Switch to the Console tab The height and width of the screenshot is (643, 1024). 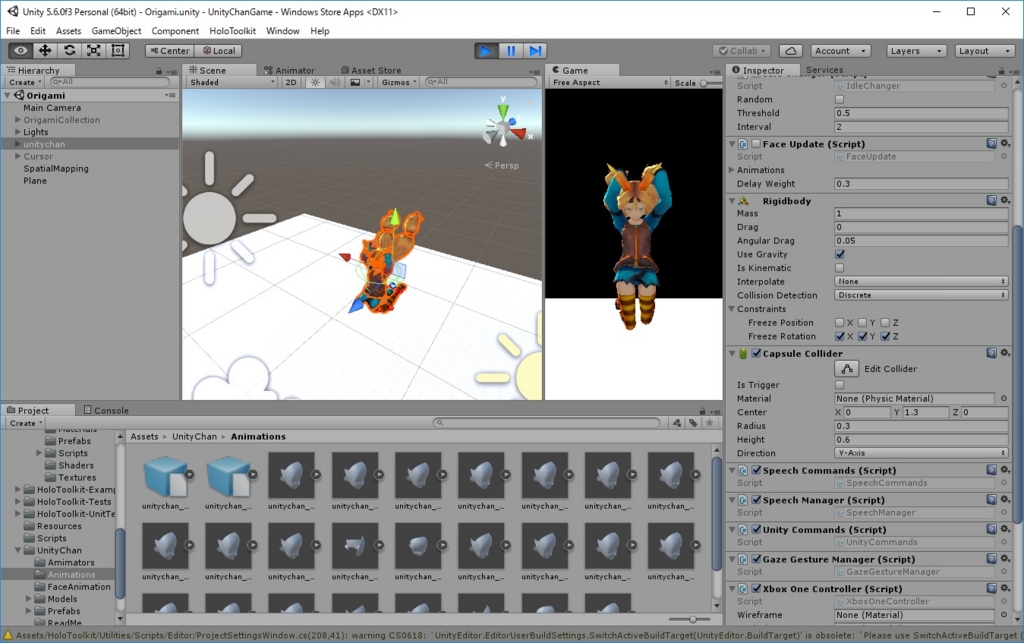coord(106,411)
